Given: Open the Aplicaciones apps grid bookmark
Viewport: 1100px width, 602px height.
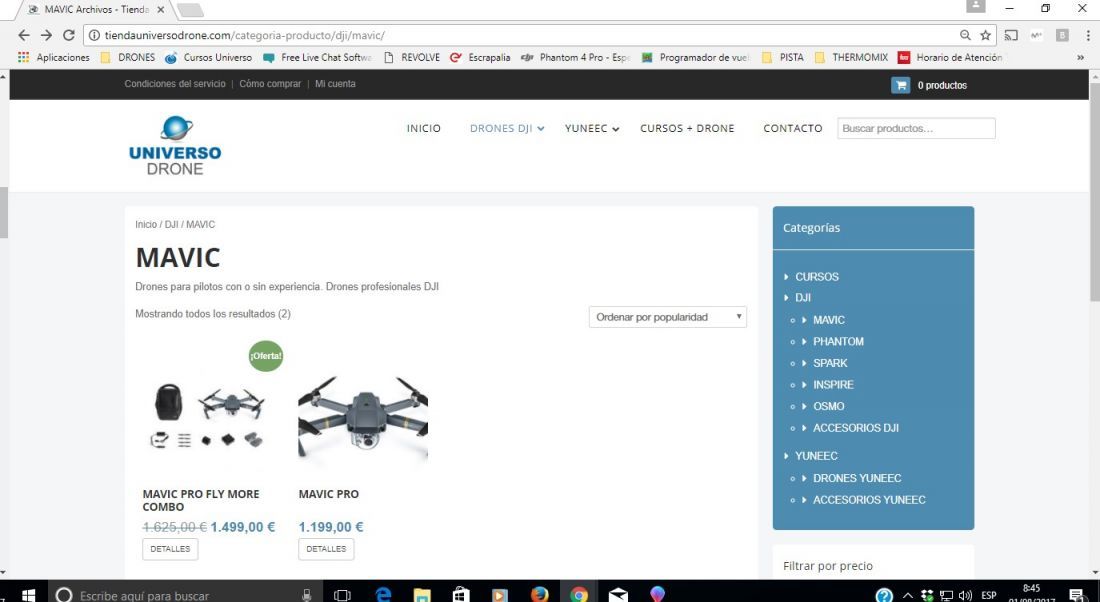Looking at the screenshot, I should [54, 58].
